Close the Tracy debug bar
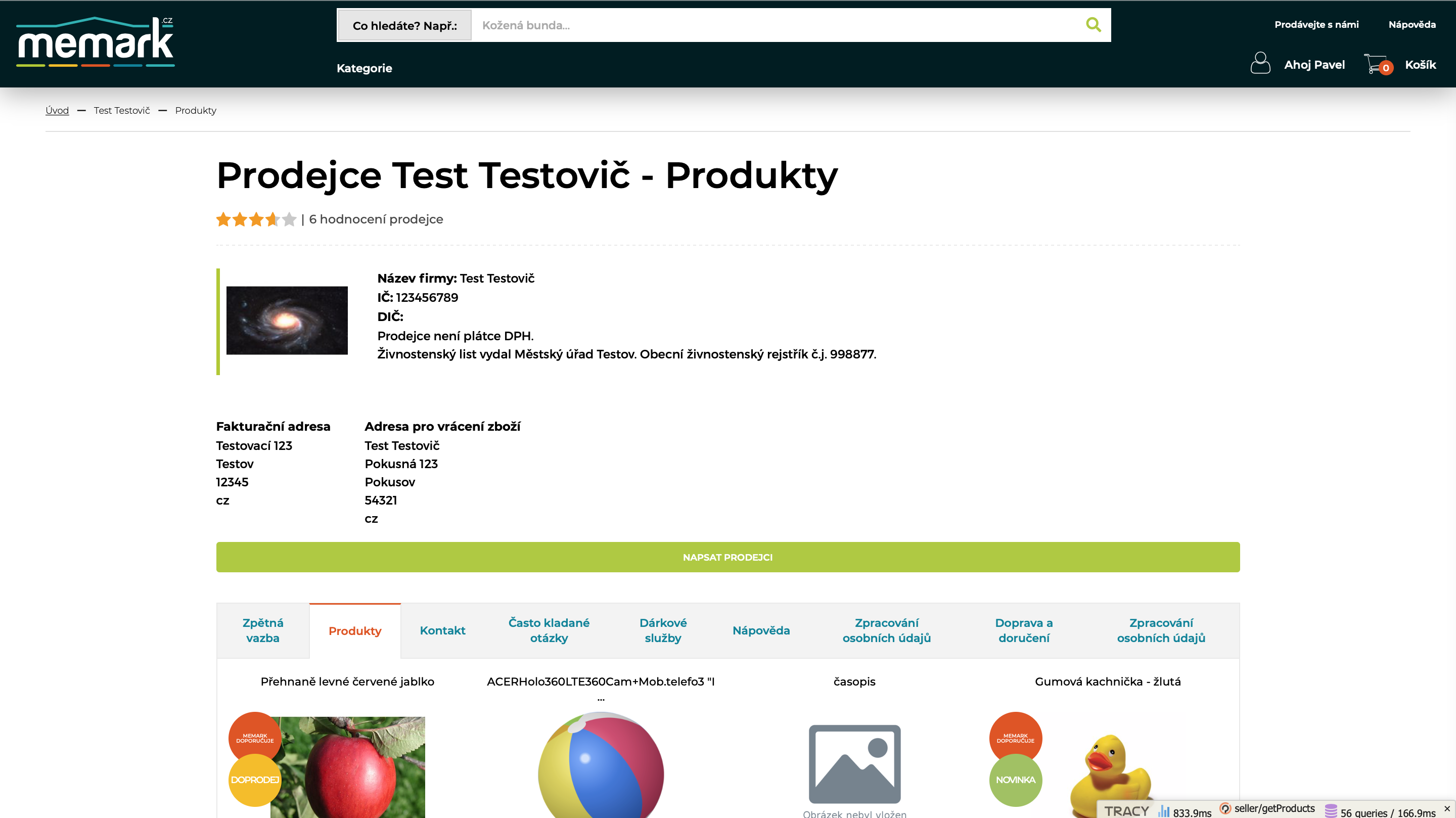This screenshot has width=1456, height=818. 1447,808
